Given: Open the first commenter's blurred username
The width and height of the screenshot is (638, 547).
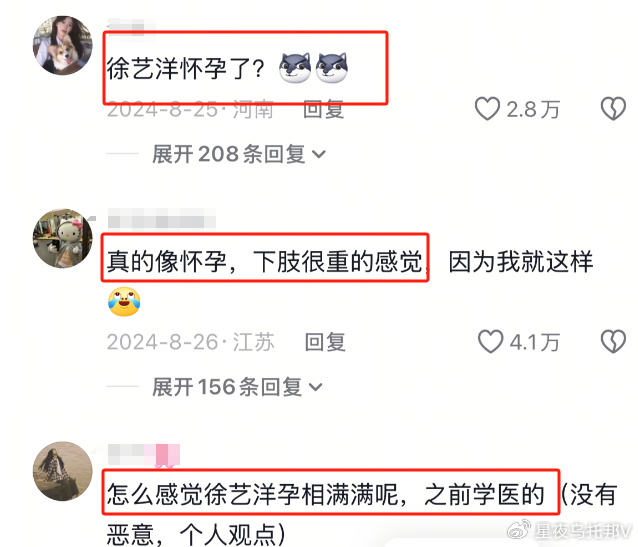Looking at the screenshot, I should [x=131, y=27].
